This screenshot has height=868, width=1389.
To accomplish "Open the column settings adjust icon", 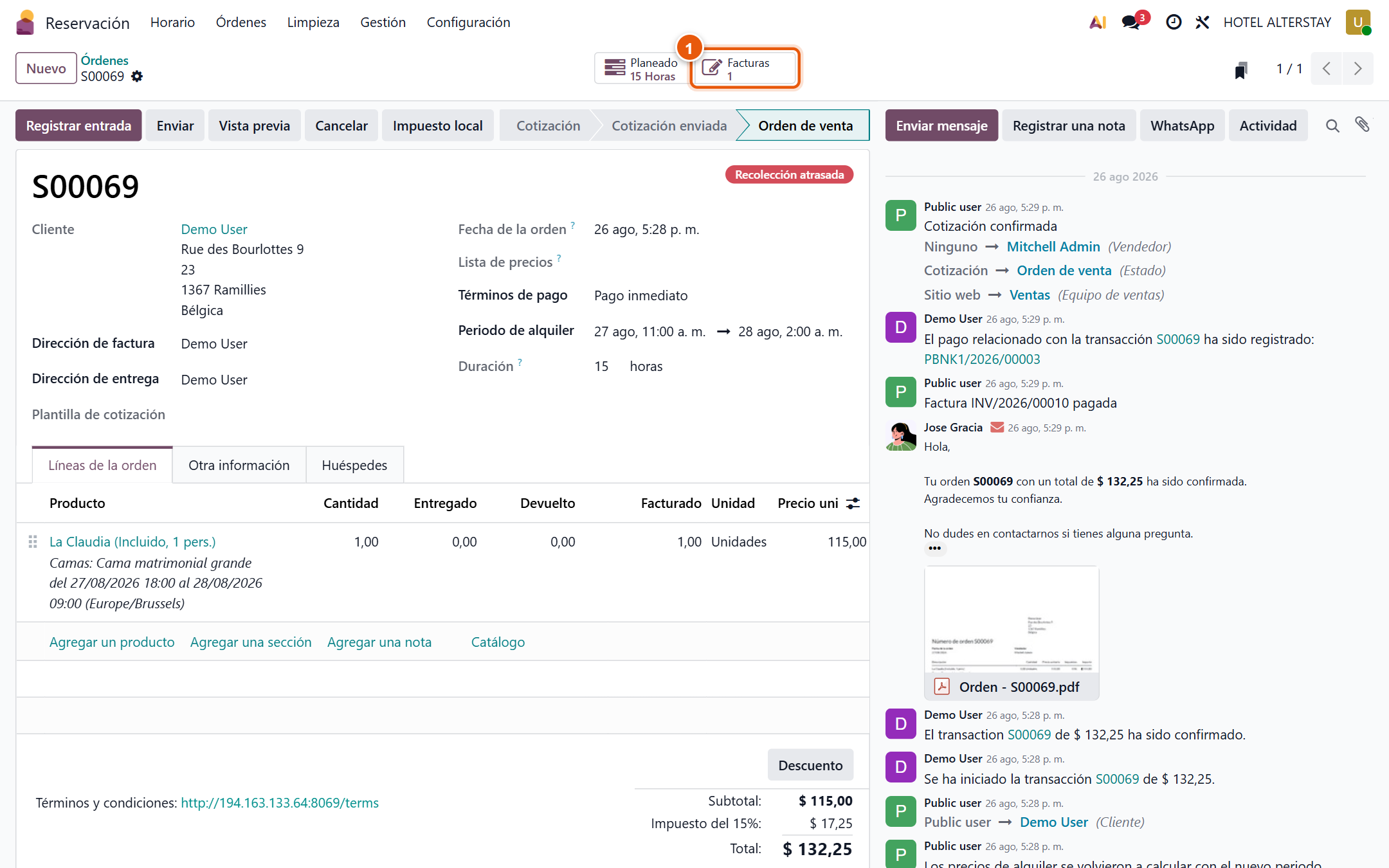I will [853, 503].
